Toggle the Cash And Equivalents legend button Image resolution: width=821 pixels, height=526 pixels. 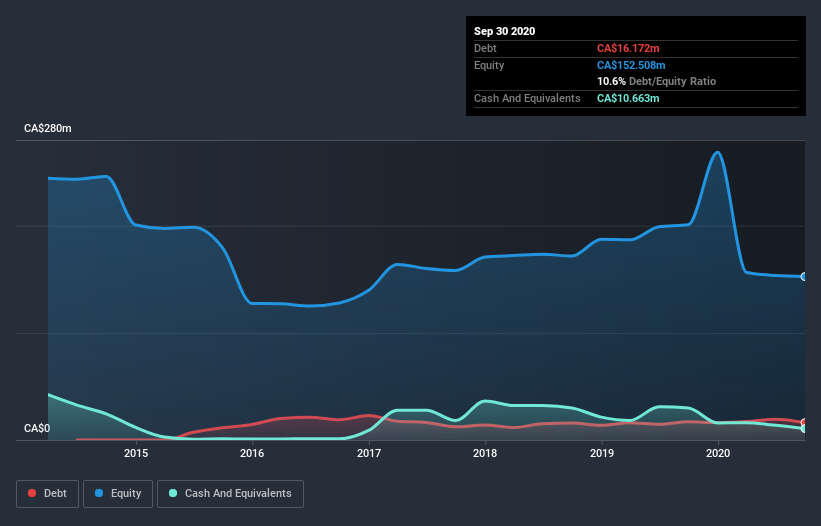(230, 494)
